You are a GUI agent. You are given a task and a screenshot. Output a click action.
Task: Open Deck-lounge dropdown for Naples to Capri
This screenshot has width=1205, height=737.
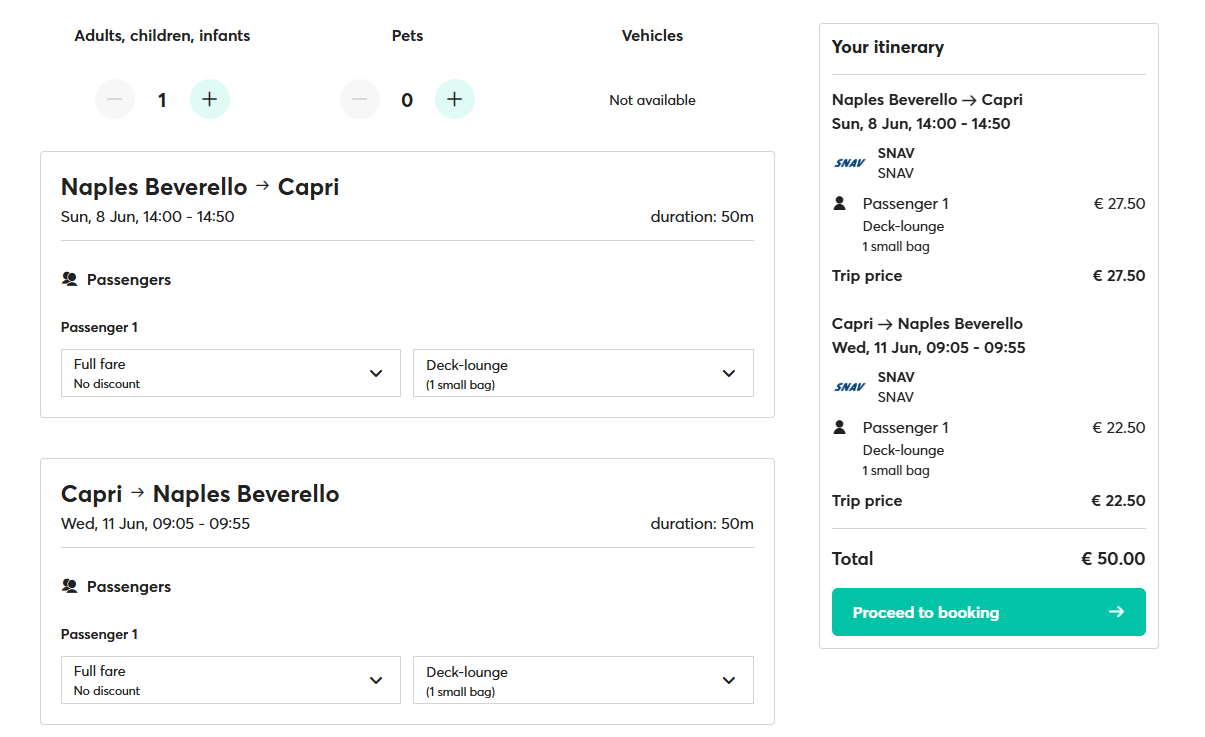click(583, 373)
